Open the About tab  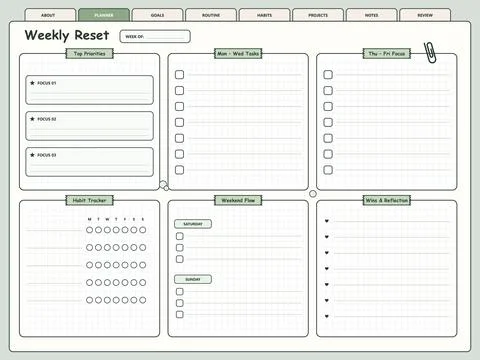(x=50, y=15)
